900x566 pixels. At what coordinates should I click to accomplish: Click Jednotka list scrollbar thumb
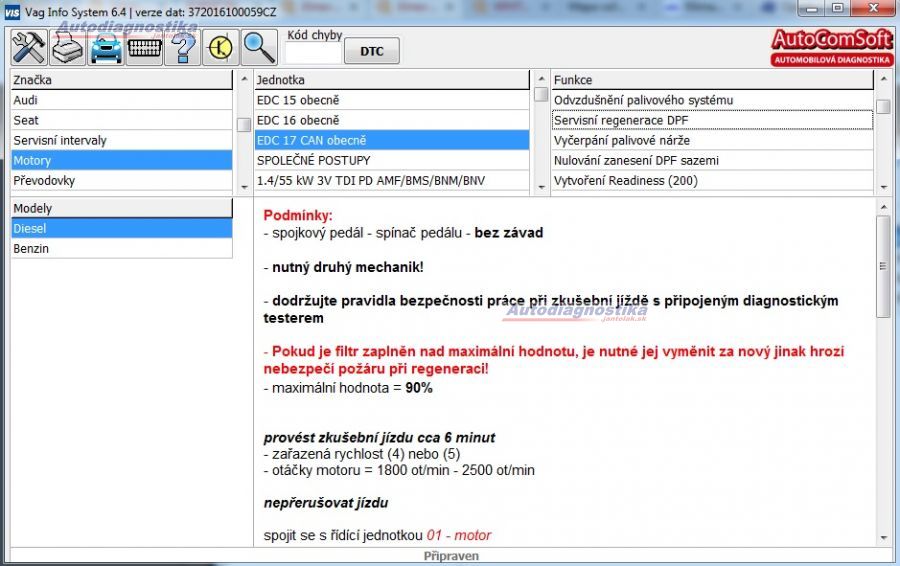(x=541, y=94)
